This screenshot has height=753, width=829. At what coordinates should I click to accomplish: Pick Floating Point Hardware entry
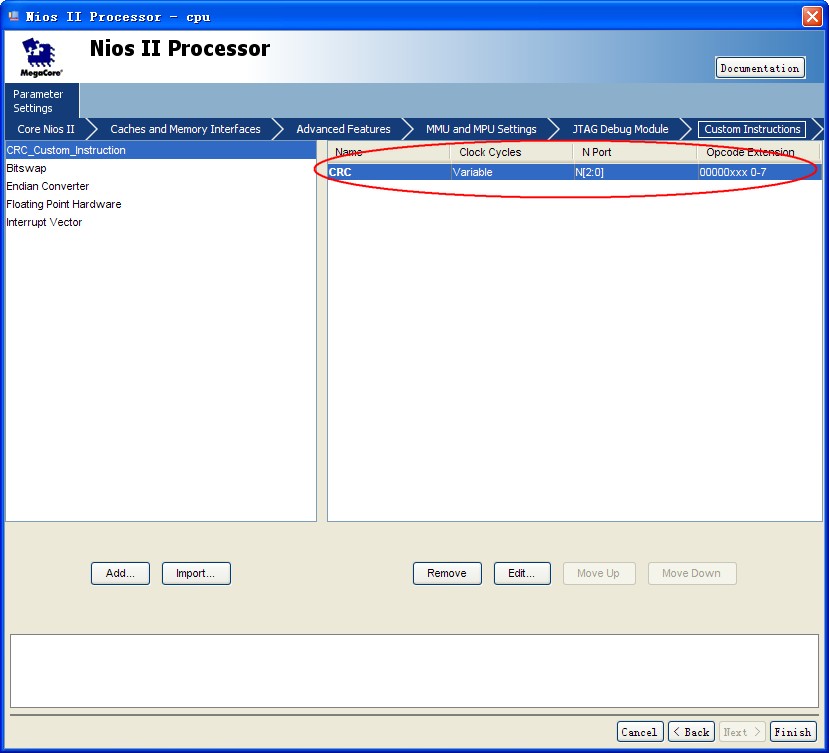pyautogui.click(x=64, y=204)
